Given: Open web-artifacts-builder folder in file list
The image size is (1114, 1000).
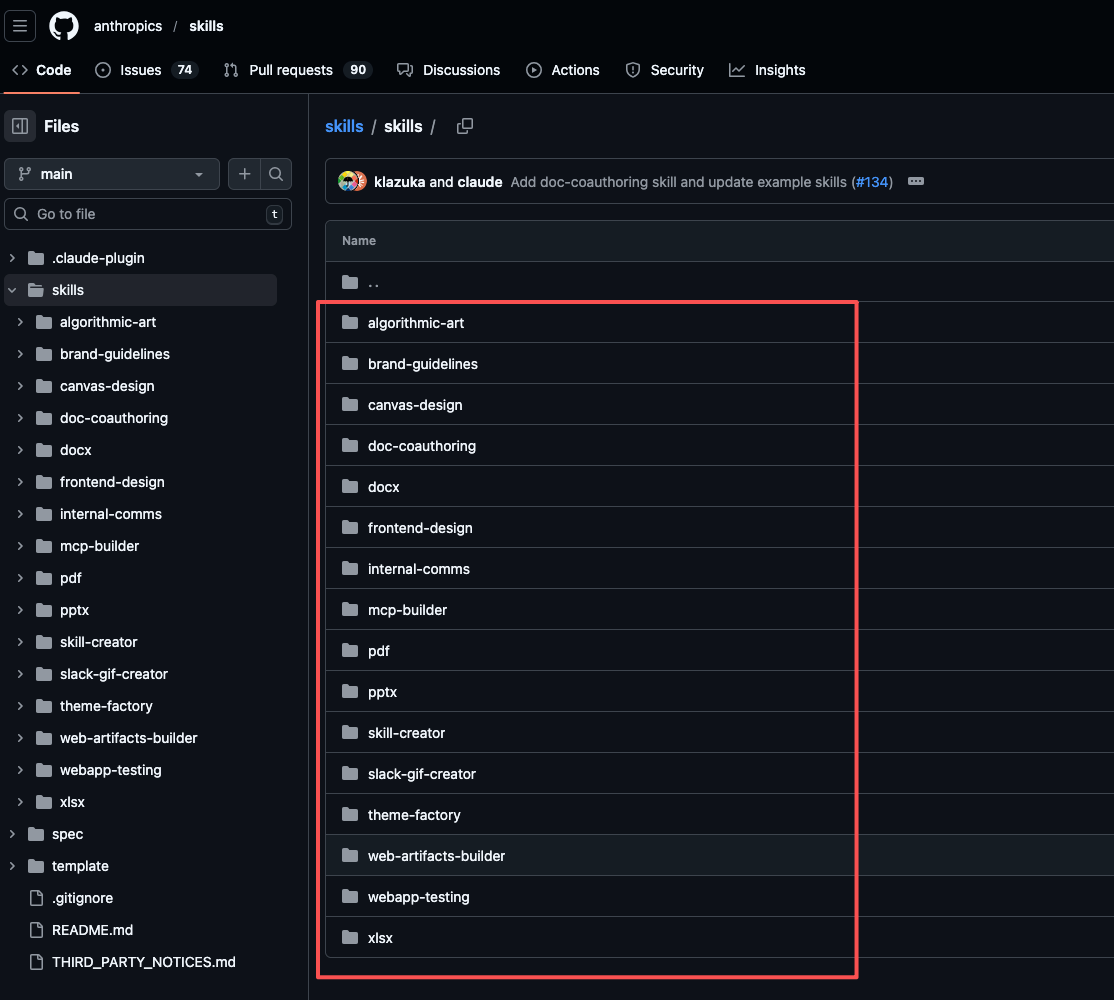Looking at the screenshot, I should [x=436, y=856].
